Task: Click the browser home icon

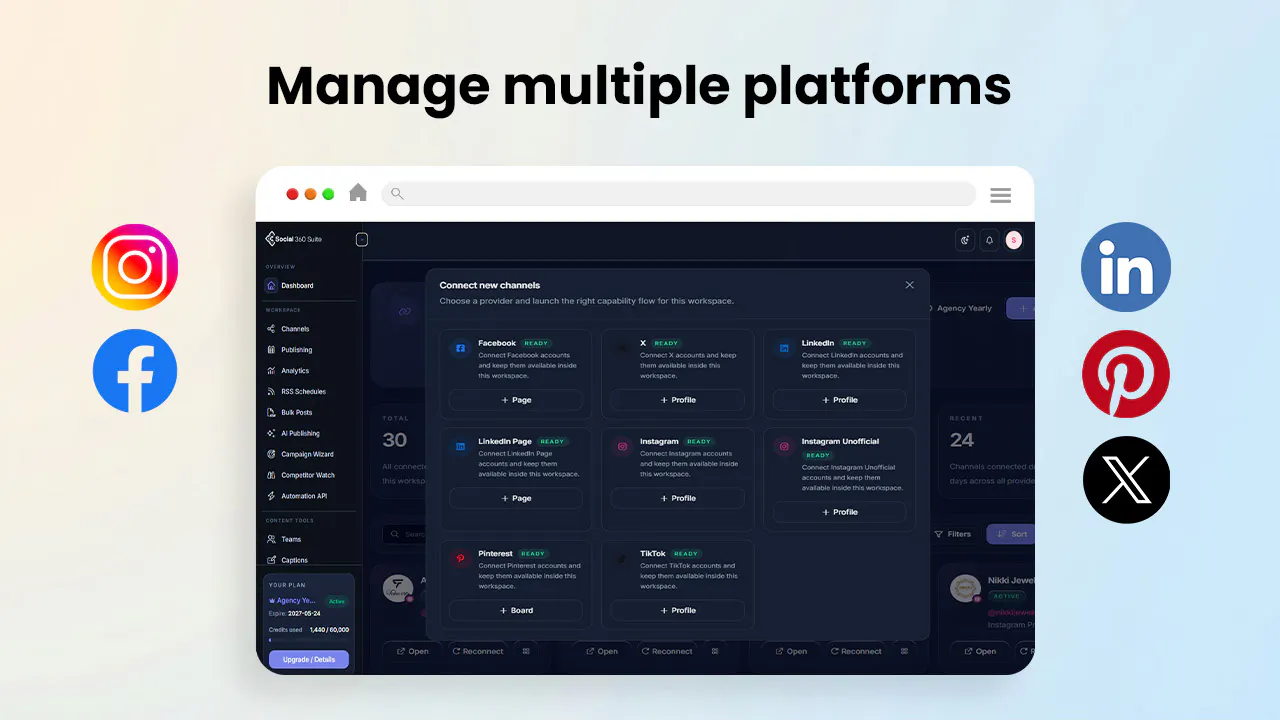Action: coord(358,193)
